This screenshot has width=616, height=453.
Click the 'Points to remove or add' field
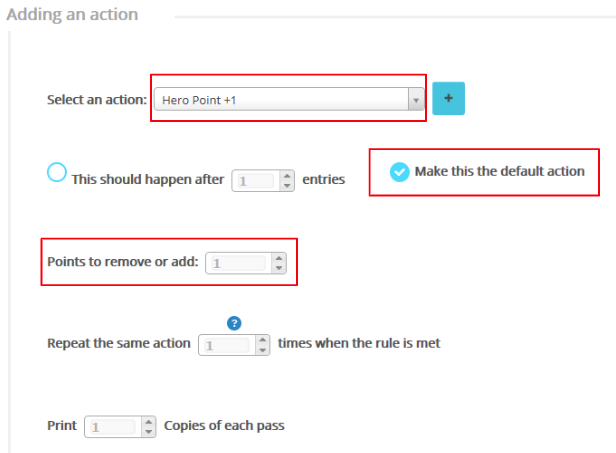[236, 263]
